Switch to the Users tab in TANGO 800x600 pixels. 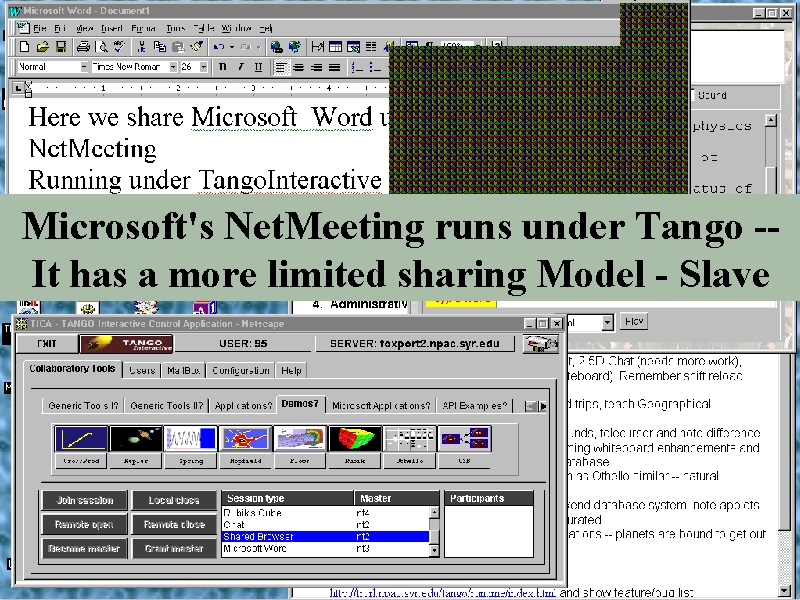142,370
